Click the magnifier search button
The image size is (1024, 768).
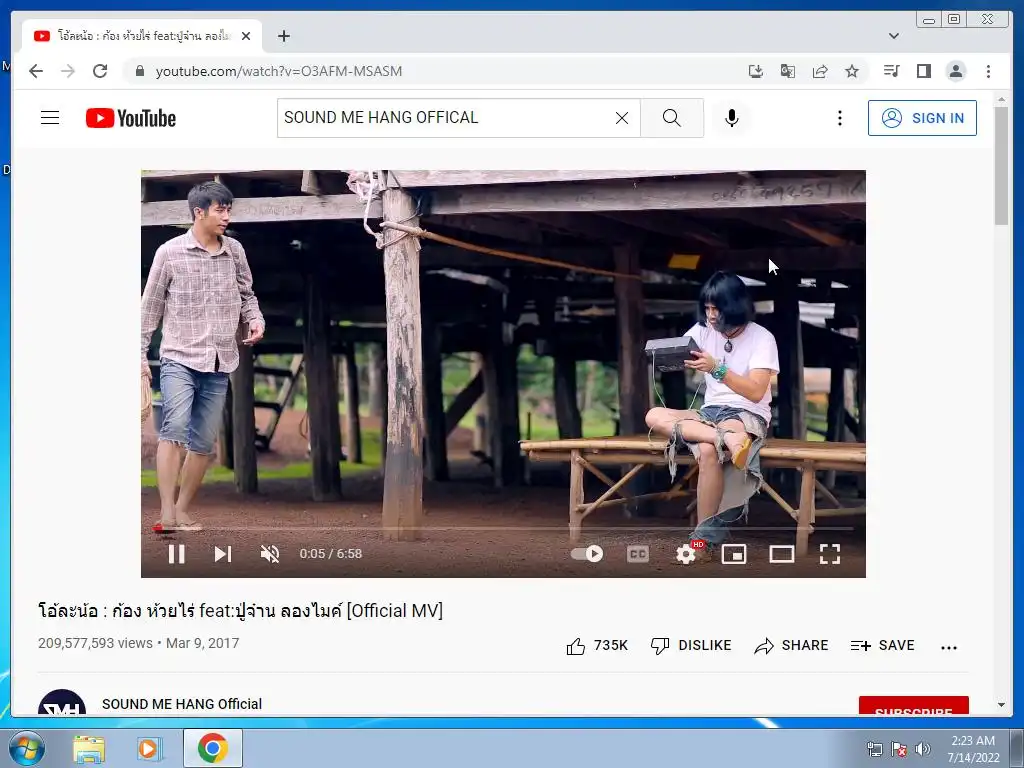(671, 118)
